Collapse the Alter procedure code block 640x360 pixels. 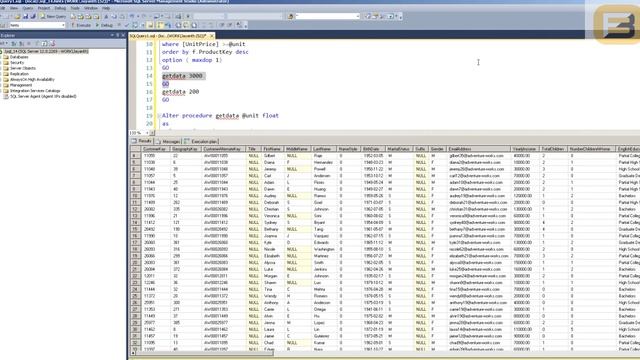tap(159, 116)
